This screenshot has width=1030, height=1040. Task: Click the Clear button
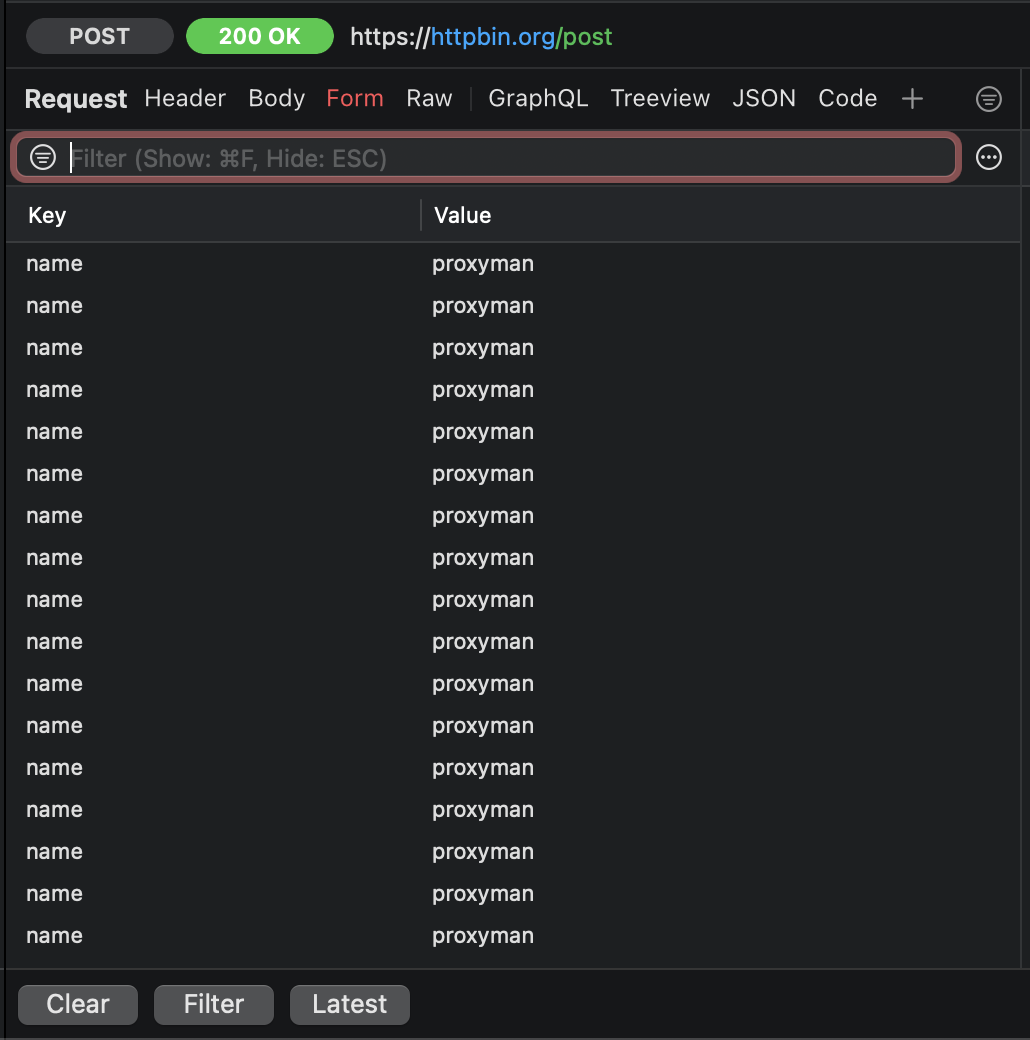point(78,1004)
